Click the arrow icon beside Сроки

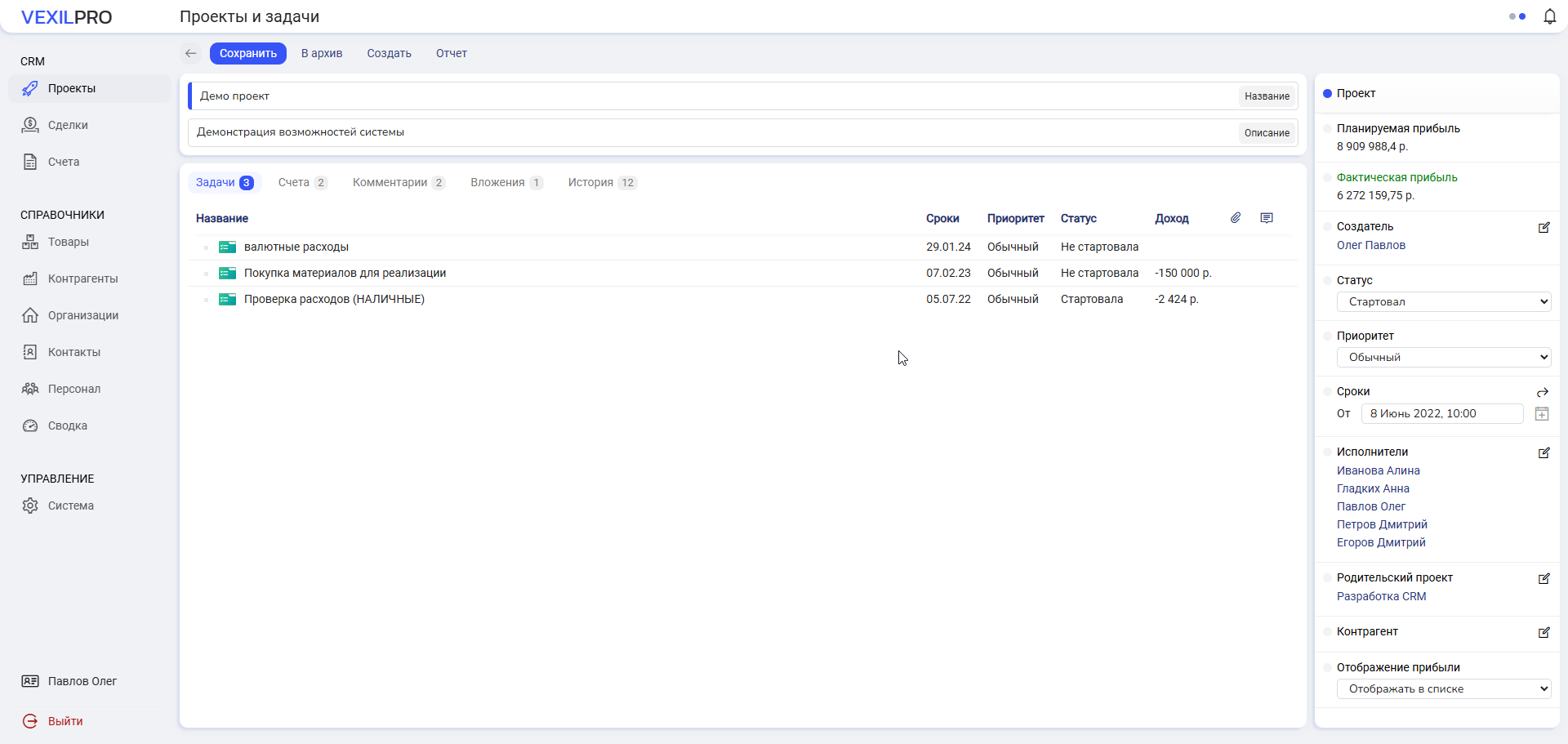tap(1542, 392)
